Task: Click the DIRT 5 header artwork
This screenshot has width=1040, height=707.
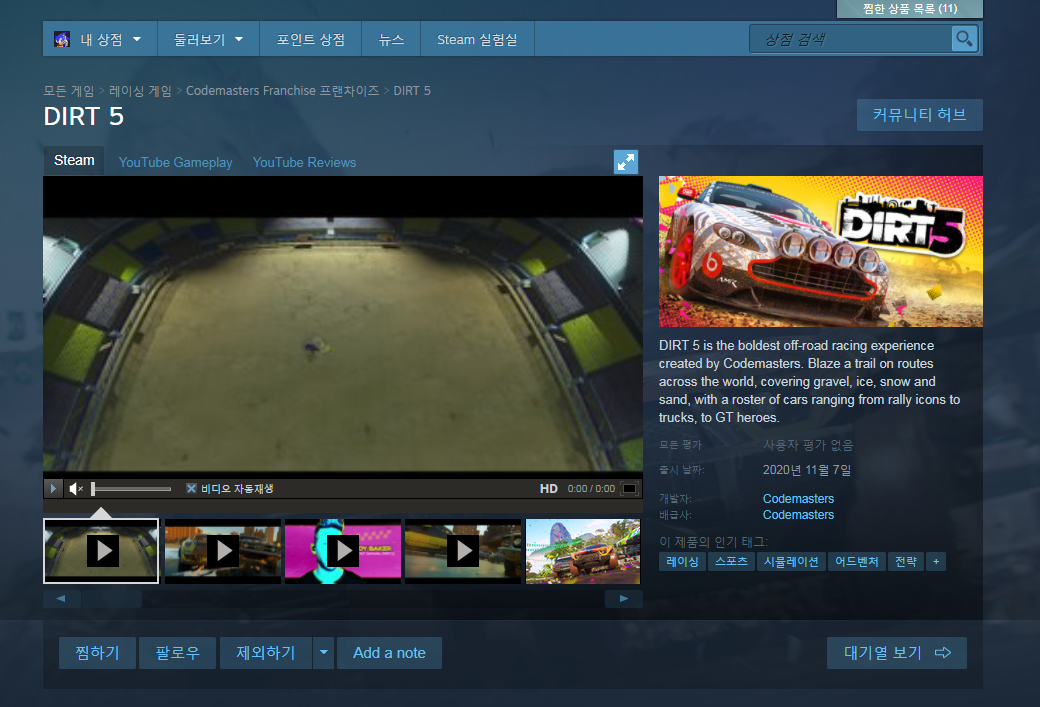Action: coord(820,251)
